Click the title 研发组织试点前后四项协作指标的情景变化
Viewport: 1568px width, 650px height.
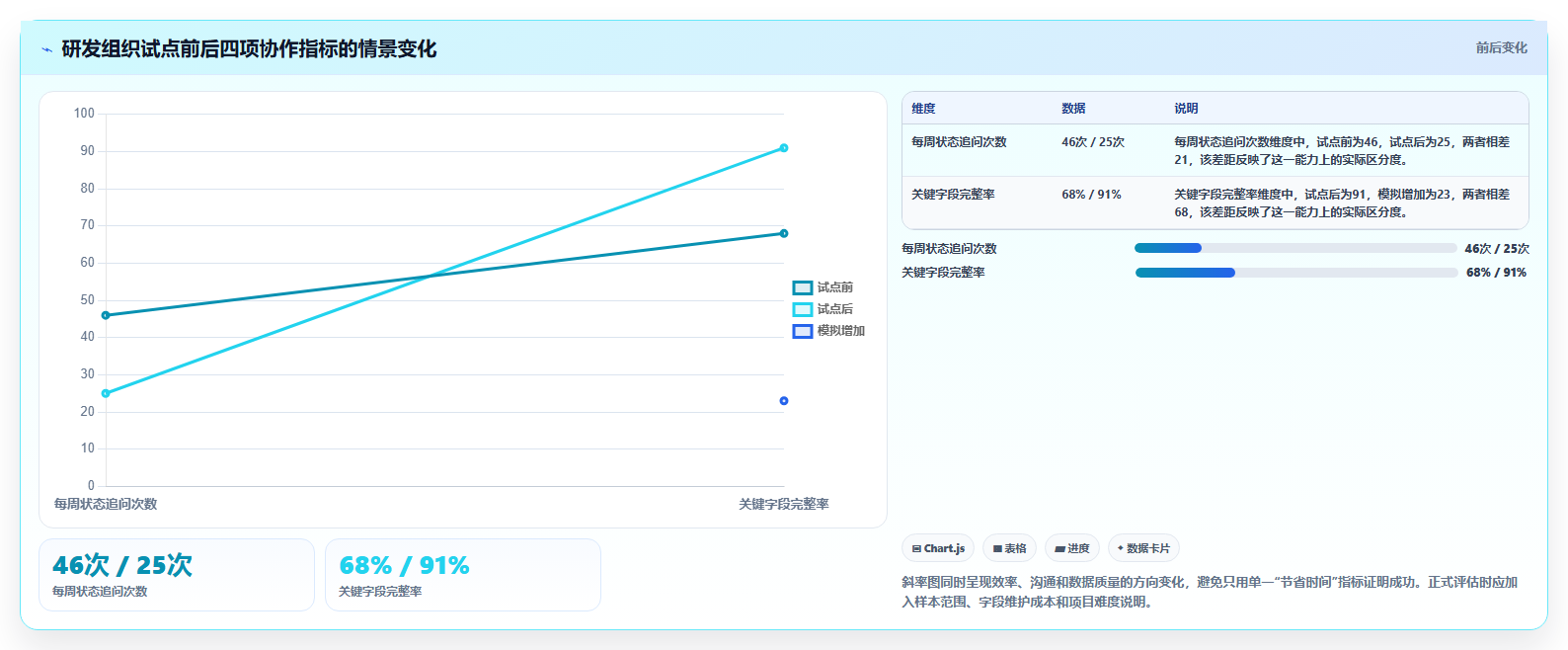pos(249,48)
